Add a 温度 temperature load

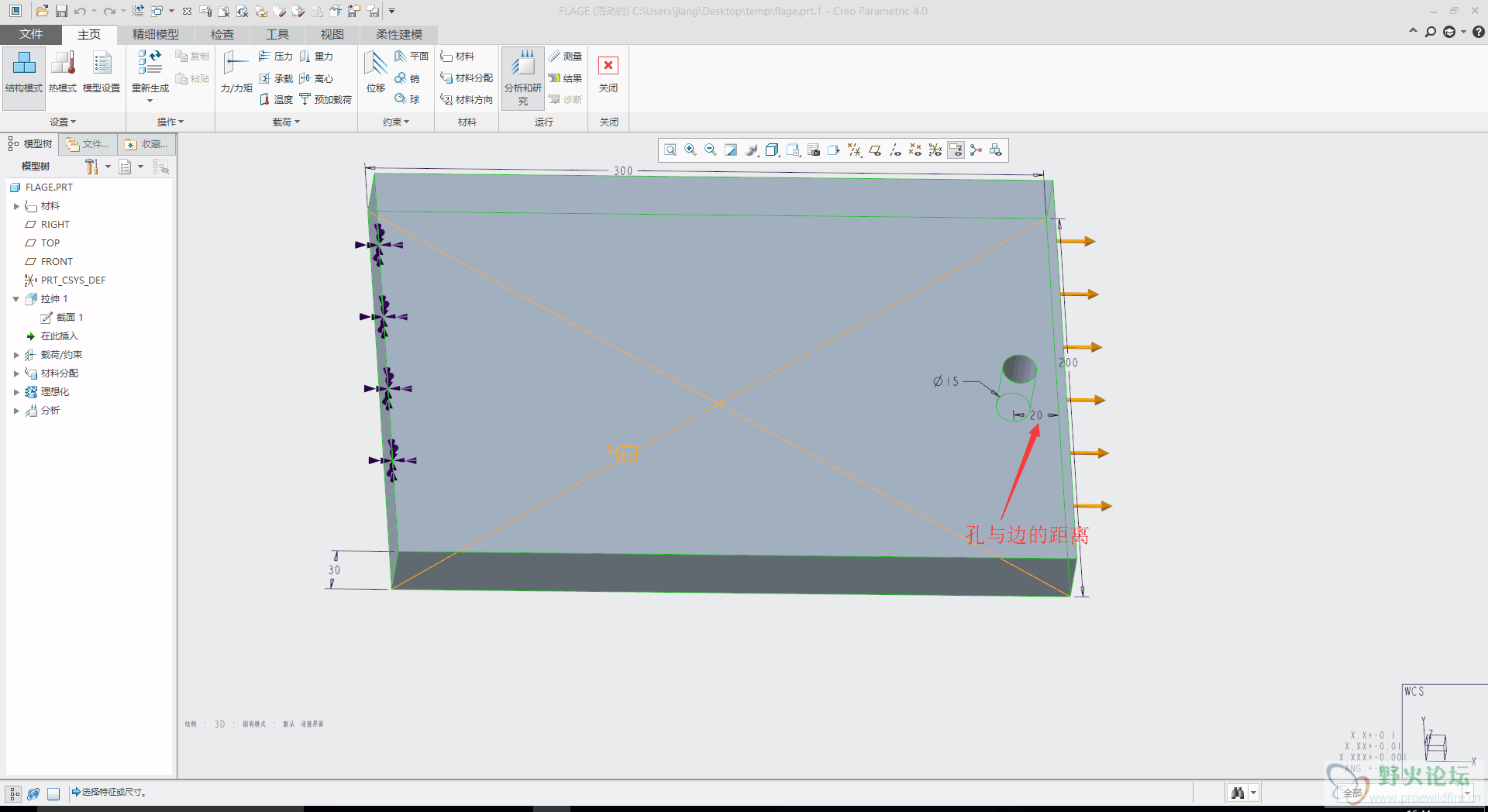point(275,99)
